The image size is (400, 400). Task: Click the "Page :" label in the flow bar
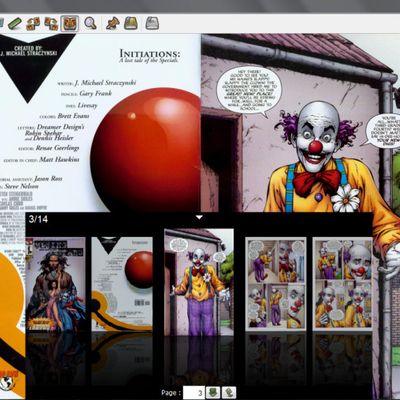pos(171,393)
